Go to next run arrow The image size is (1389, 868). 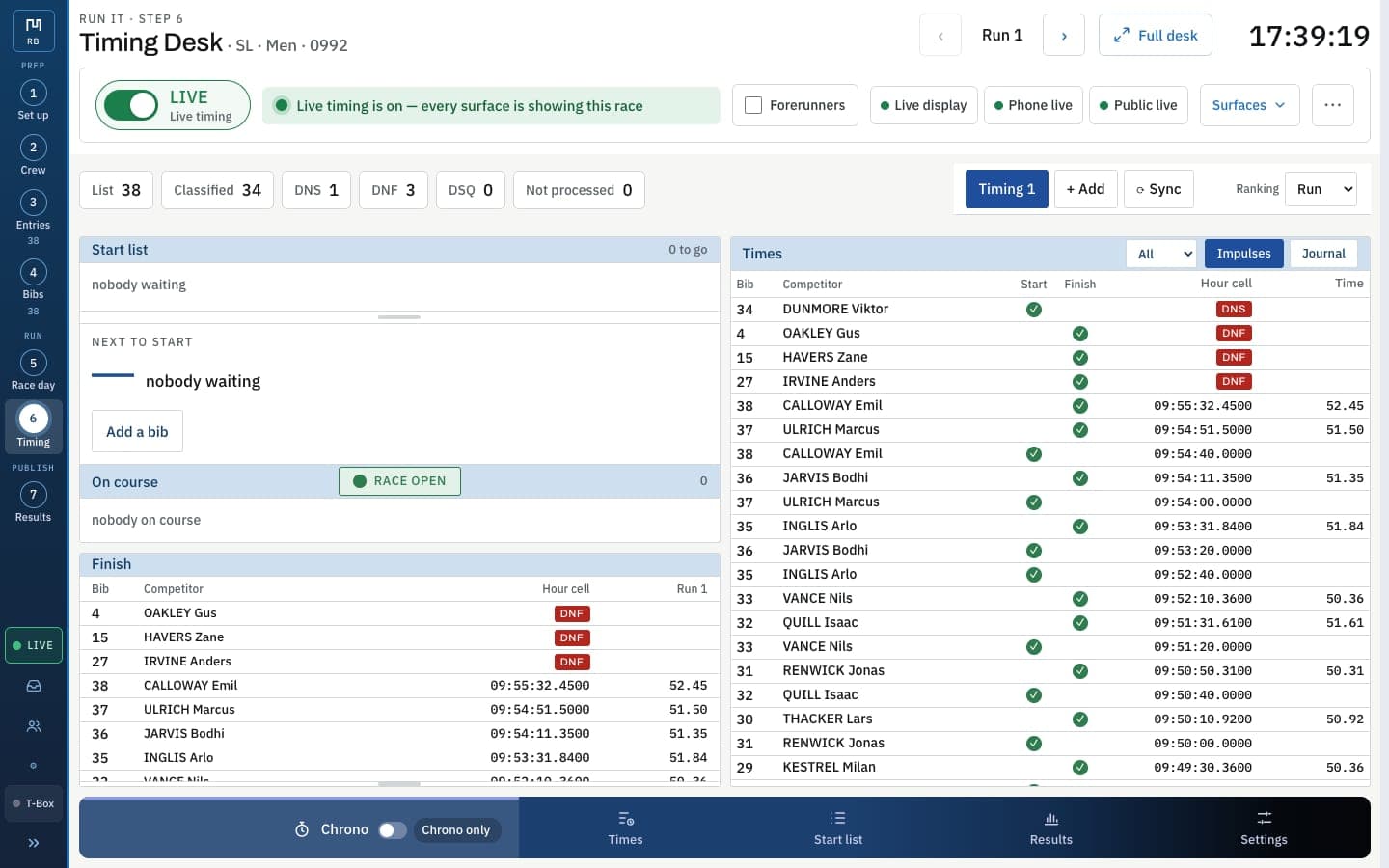[x=1064, y=36]
